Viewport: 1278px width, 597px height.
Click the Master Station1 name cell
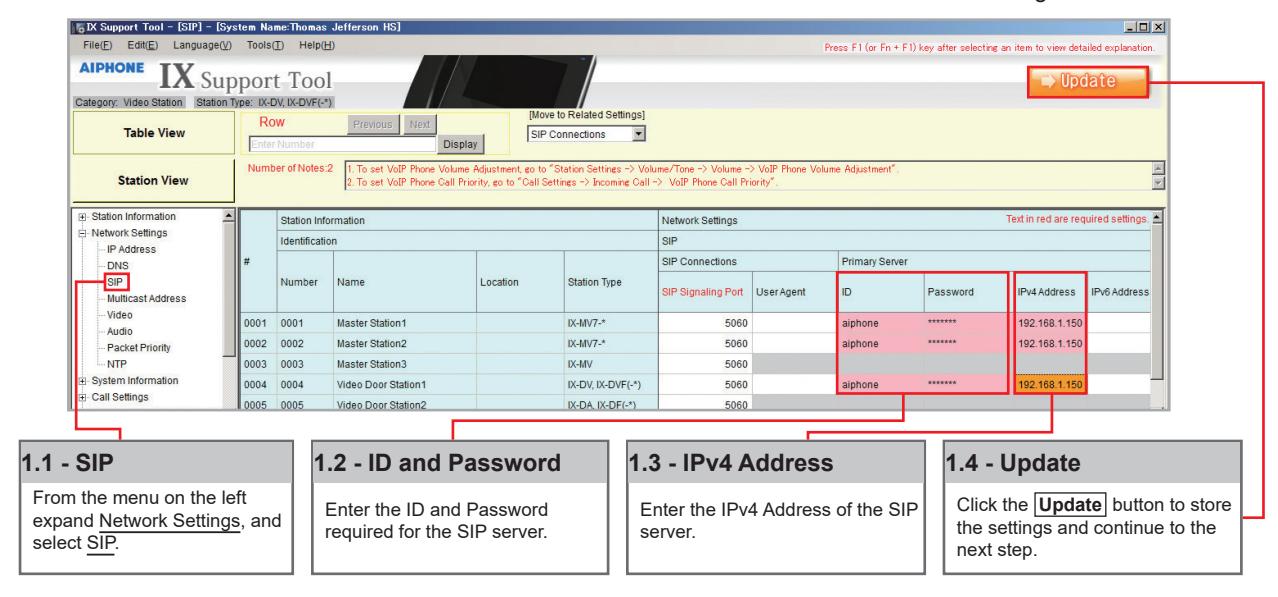click(404, 323)
